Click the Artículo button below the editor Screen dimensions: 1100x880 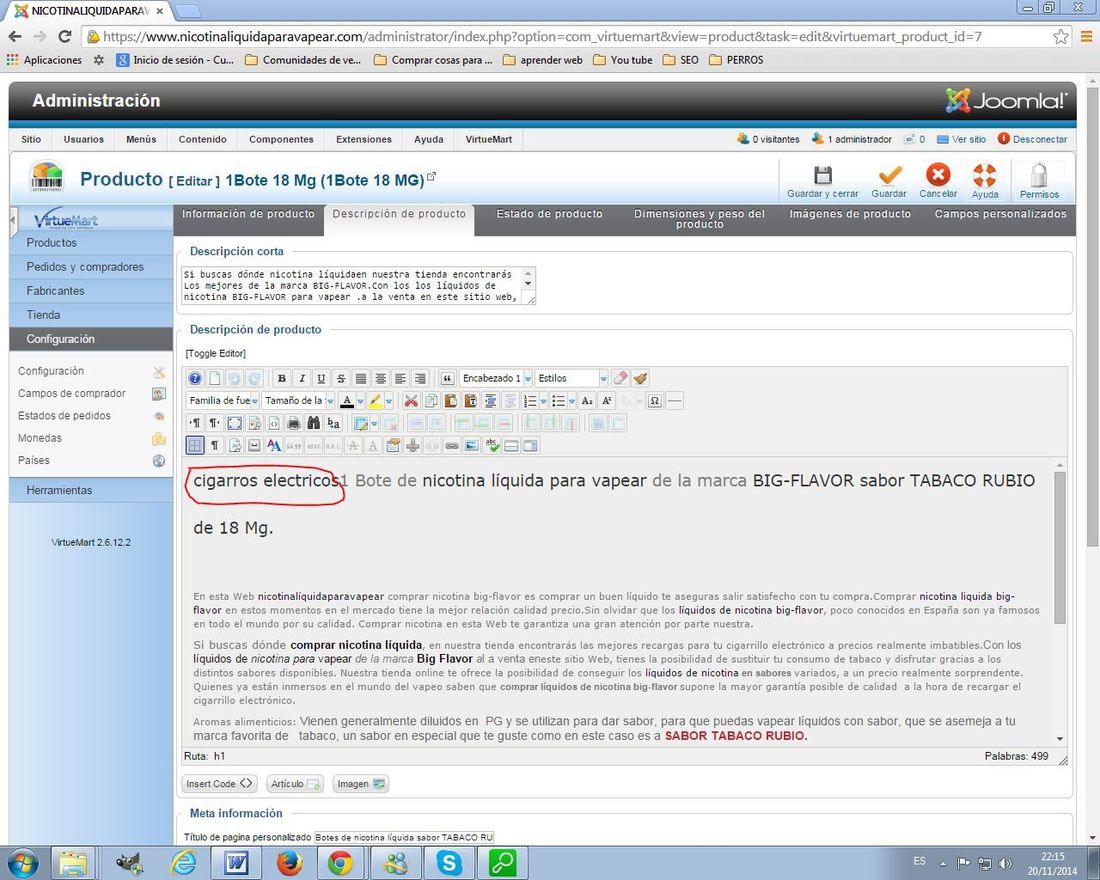pyautogui.click(x=295, y=783)
